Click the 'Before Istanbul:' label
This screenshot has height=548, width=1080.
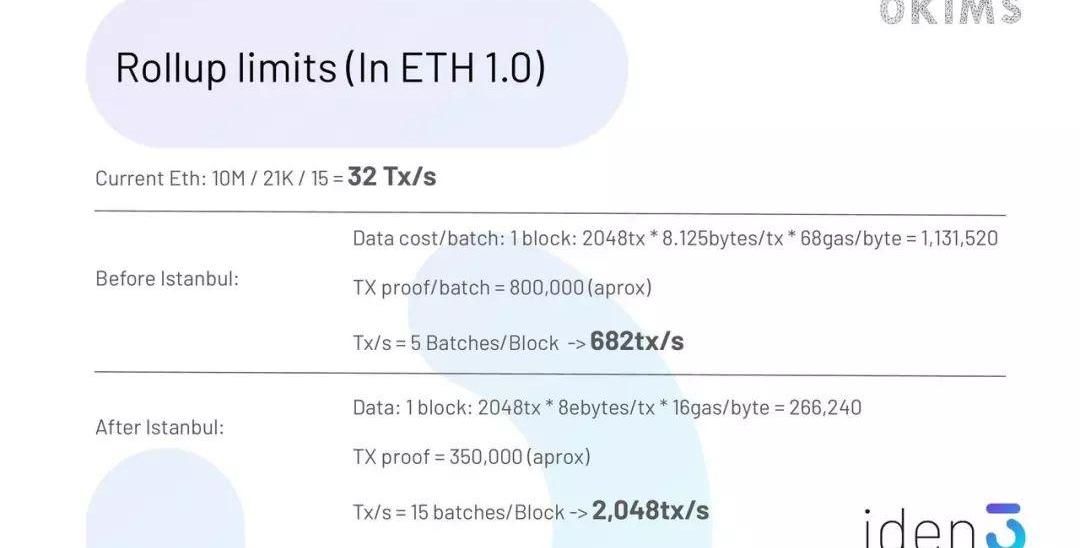(167, 279)
